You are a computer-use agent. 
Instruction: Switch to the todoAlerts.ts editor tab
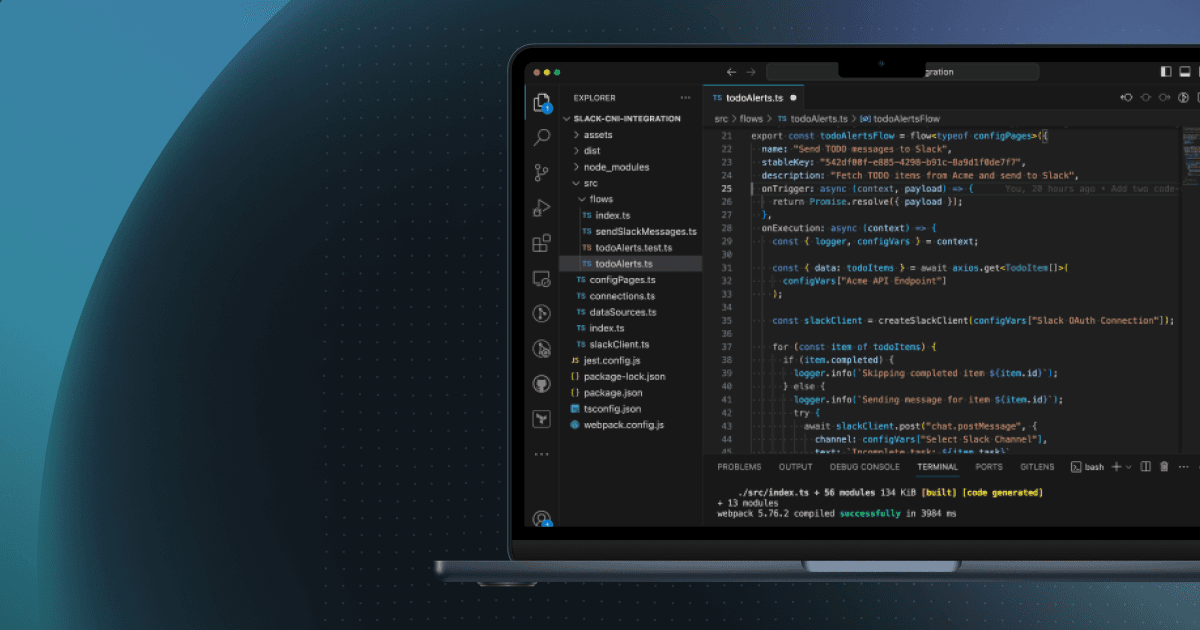(755, 98)
